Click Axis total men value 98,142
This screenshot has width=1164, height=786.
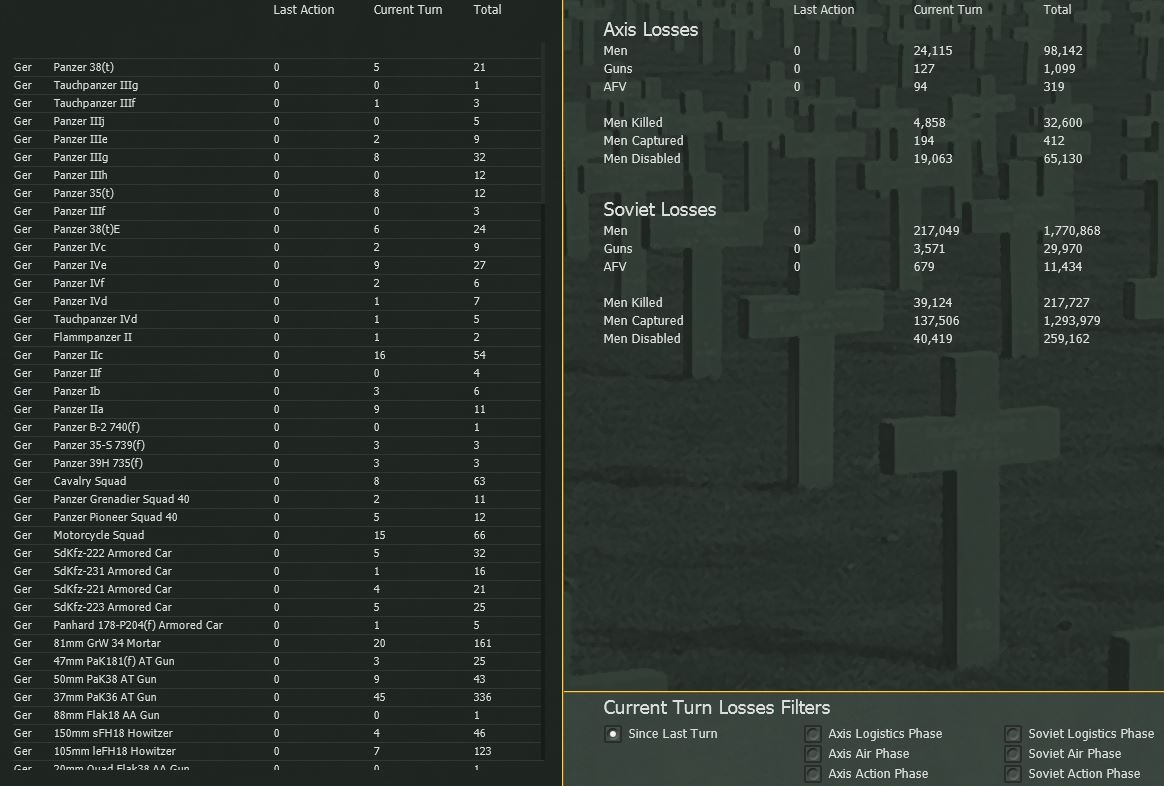[1062, 51]
